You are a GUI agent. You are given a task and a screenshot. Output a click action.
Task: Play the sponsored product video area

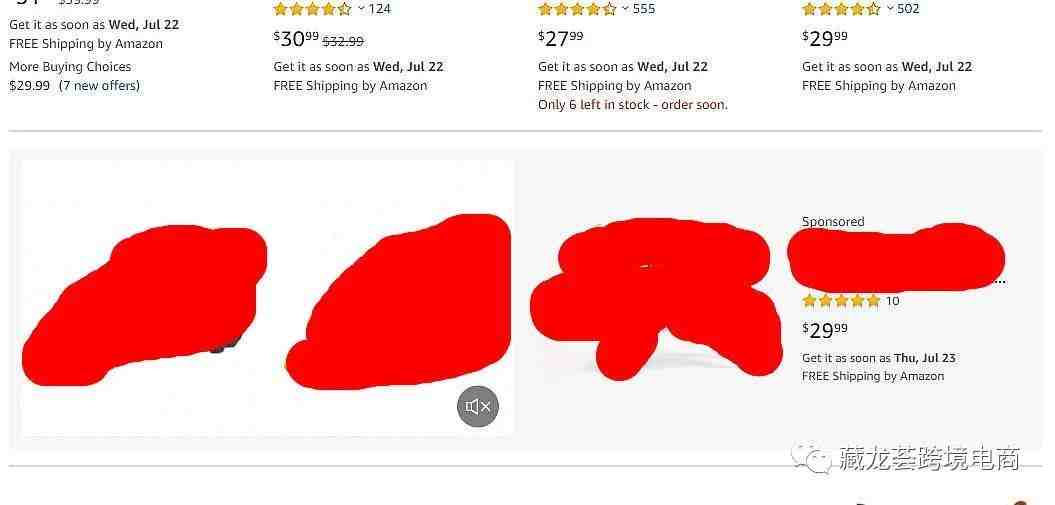pos(267,298)
